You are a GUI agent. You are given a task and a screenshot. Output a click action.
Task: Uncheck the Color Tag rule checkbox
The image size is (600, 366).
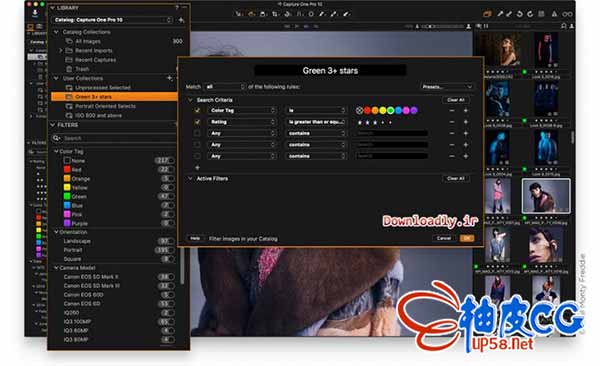click(x=197, y=111)
